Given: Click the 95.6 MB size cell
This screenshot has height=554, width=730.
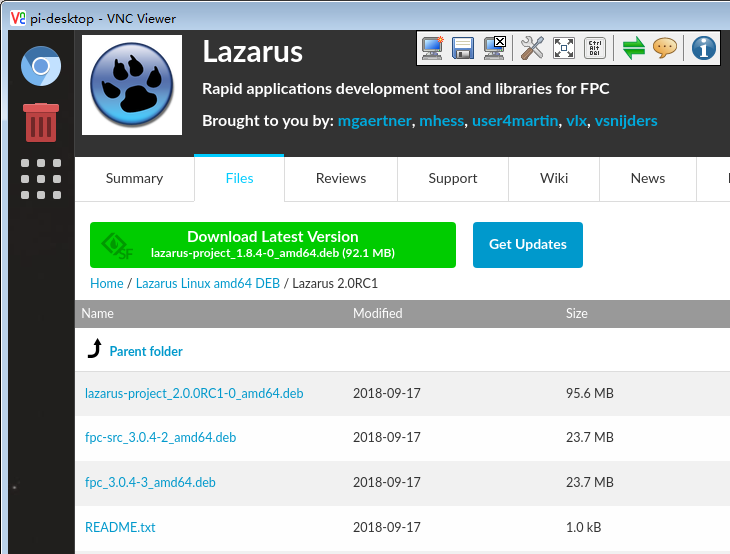Looking at the screenshot, I should pyautogui.click(x=589, y=393).
